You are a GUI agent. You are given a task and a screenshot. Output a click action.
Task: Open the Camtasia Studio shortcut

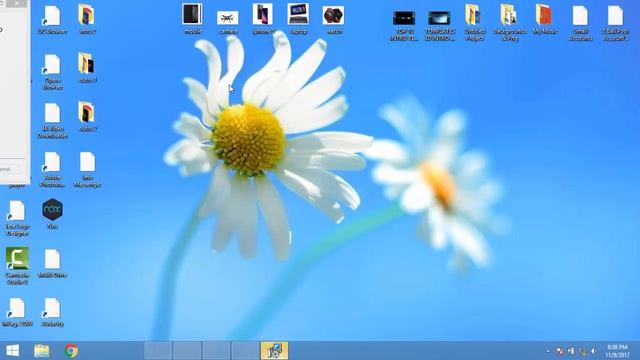coord(17,266)
